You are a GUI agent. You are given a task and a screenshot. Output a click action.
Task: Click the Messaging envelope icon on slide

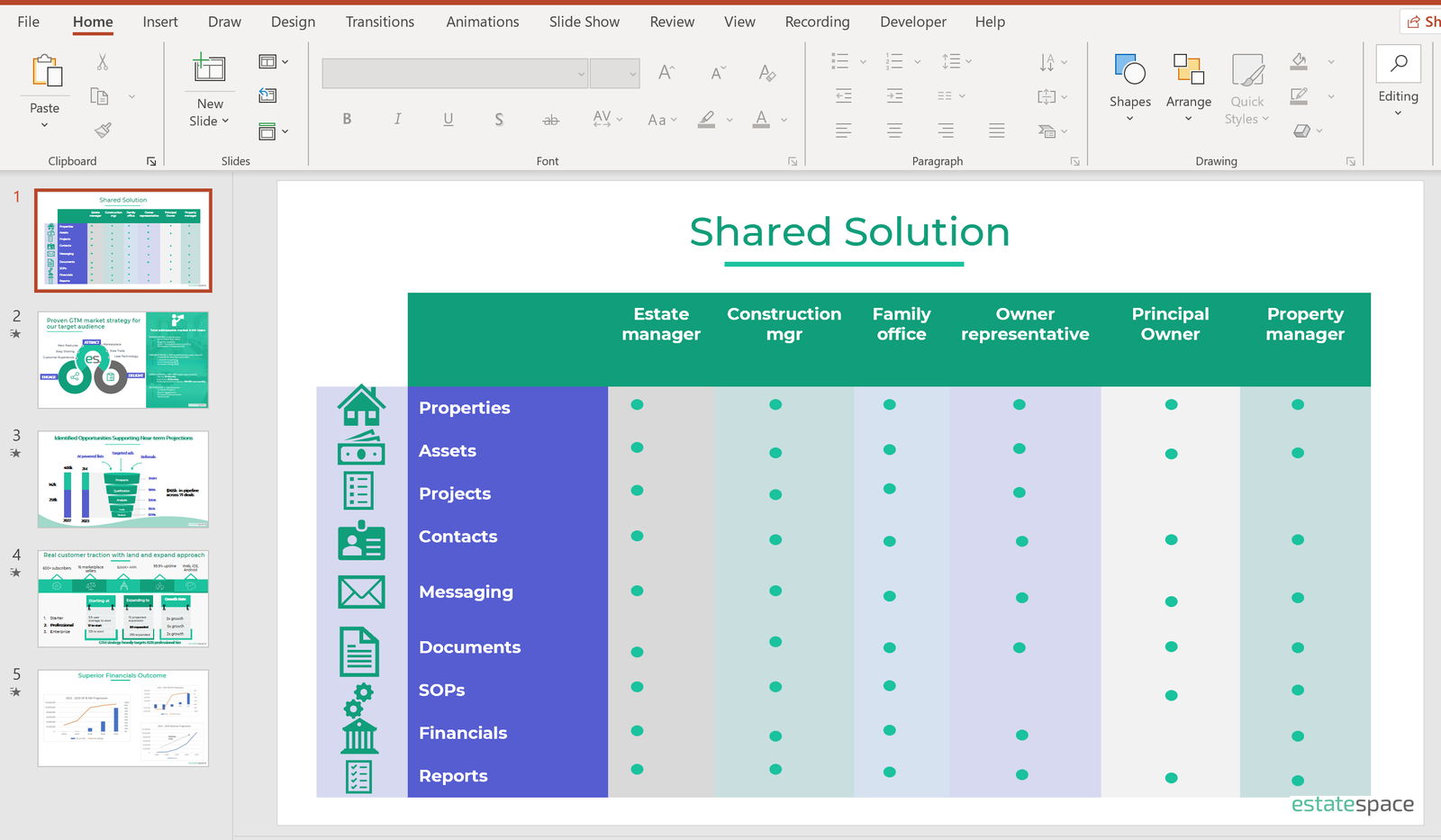tap(361, 592)
